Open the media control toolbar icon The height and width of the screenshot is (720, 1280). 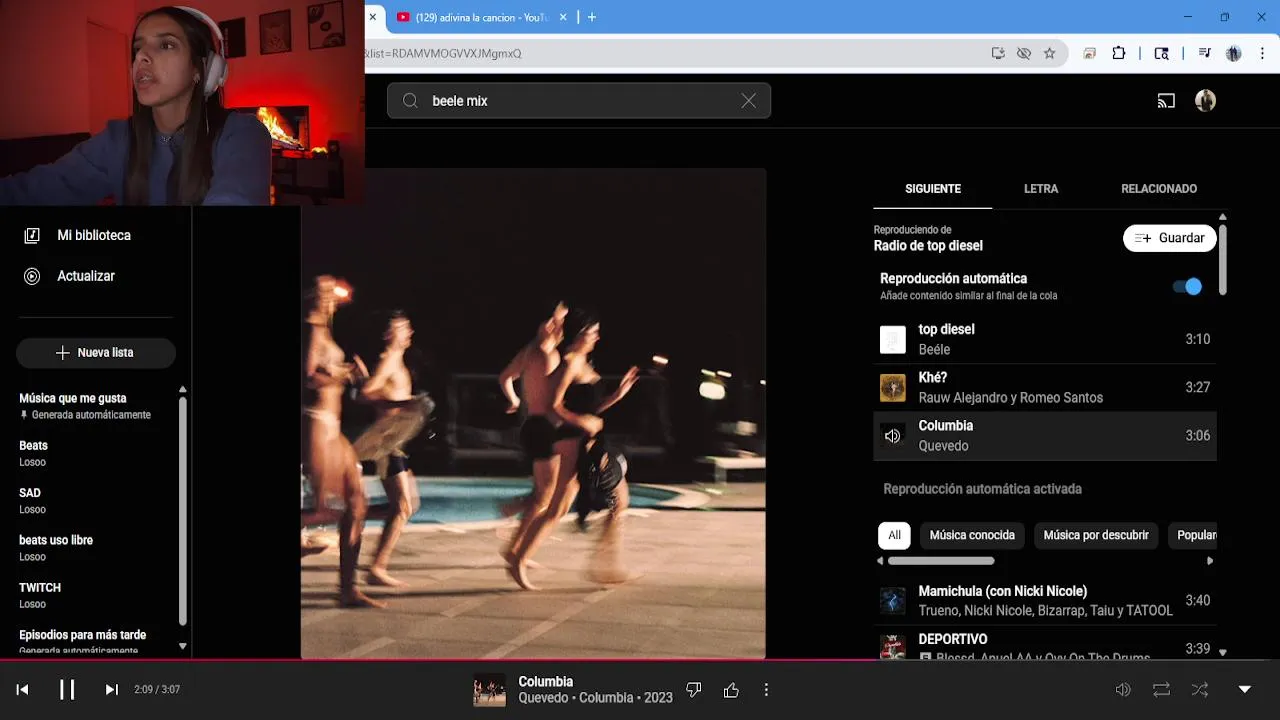pyautogui.click(x=1204, y=53)
